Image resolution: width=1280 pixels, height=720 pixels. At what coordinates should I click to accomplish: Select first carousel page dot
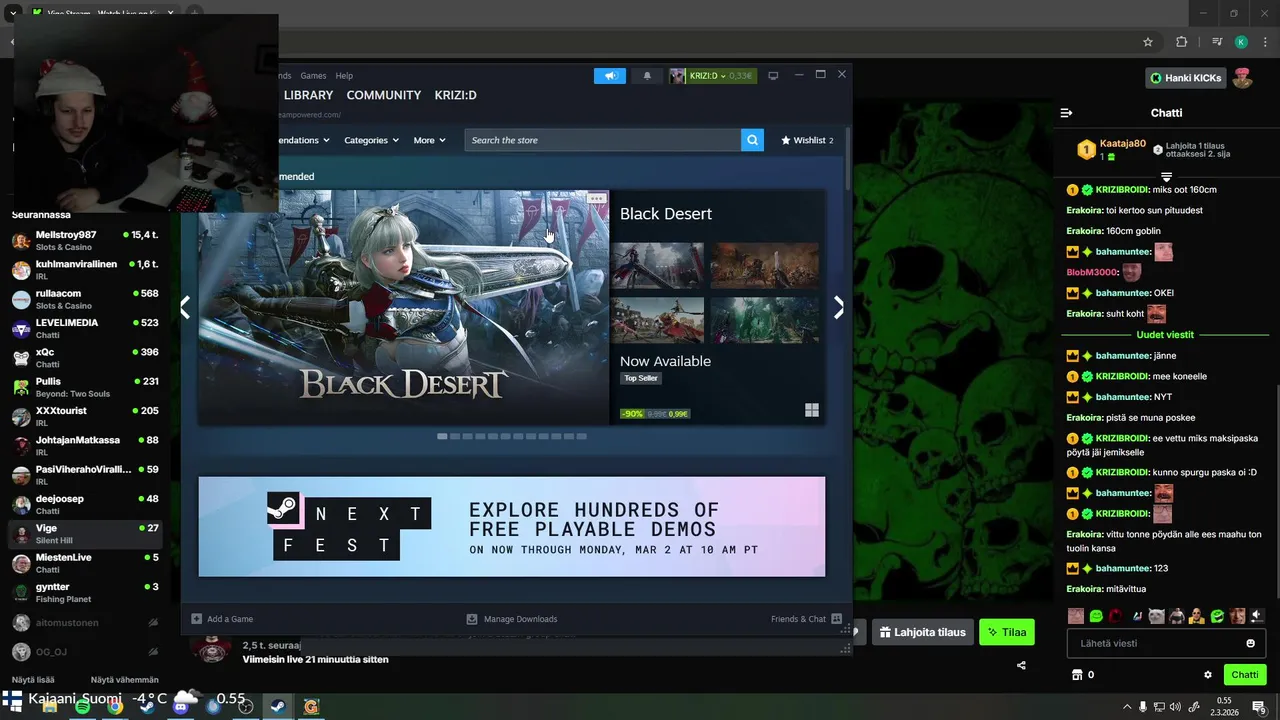coord(442,436)
